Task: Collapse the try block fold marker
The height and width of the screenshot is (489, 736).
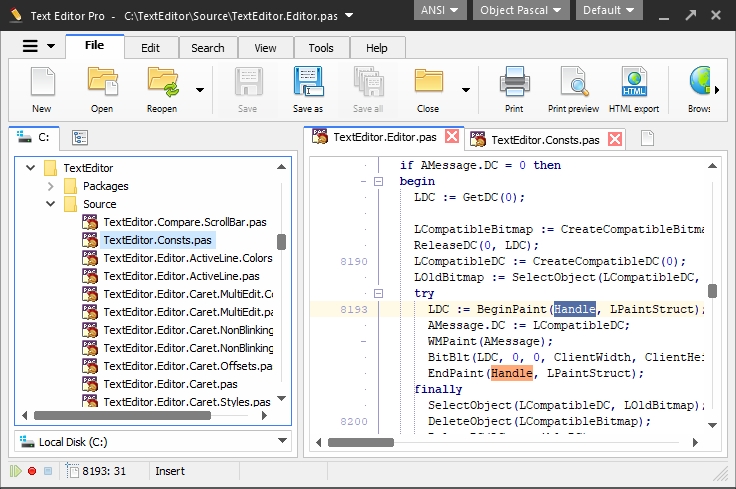Action: [378, 293]
